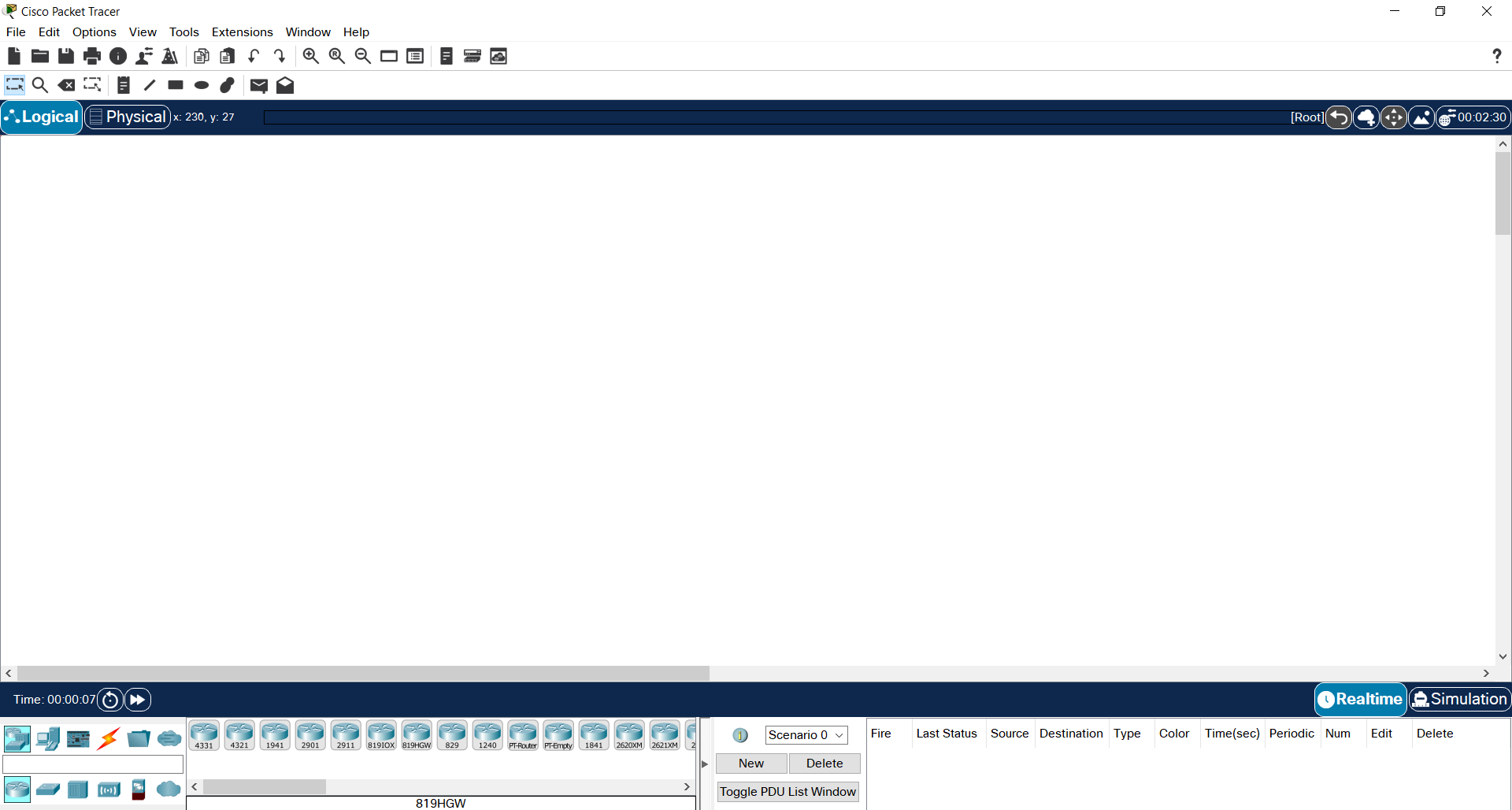
Task: Reset zoom with the R magnifier
Action: pyautogui.click(x=337, y=56)
